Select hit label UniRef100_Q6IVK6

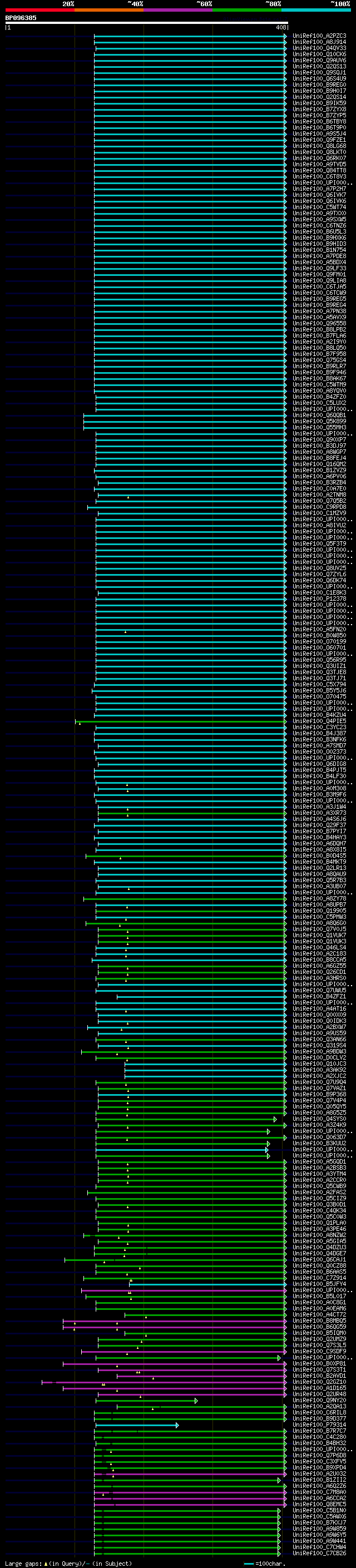(319, 201)
